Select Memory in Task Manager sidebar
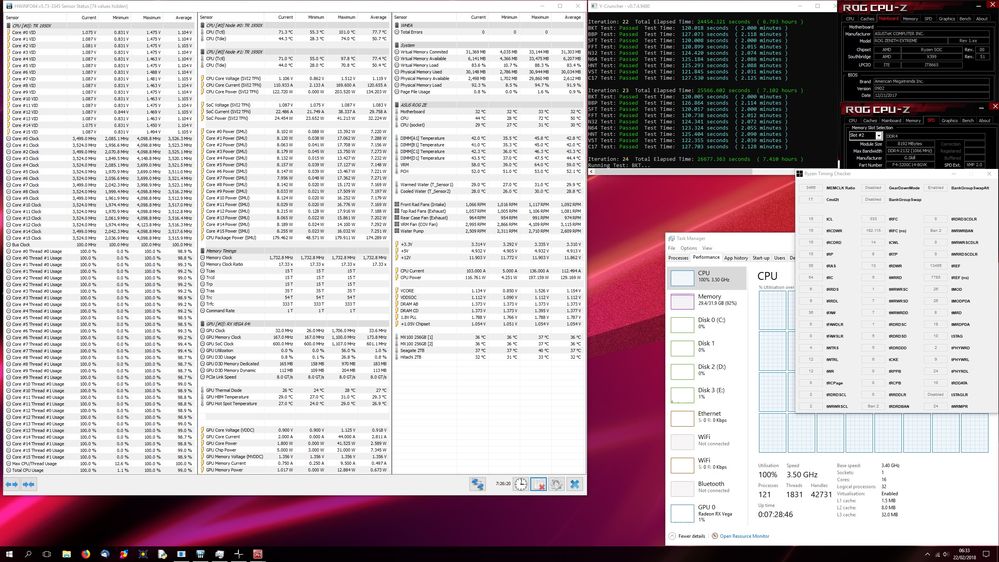Viewport: 999px width, 562px height. (x=707, y=301)
